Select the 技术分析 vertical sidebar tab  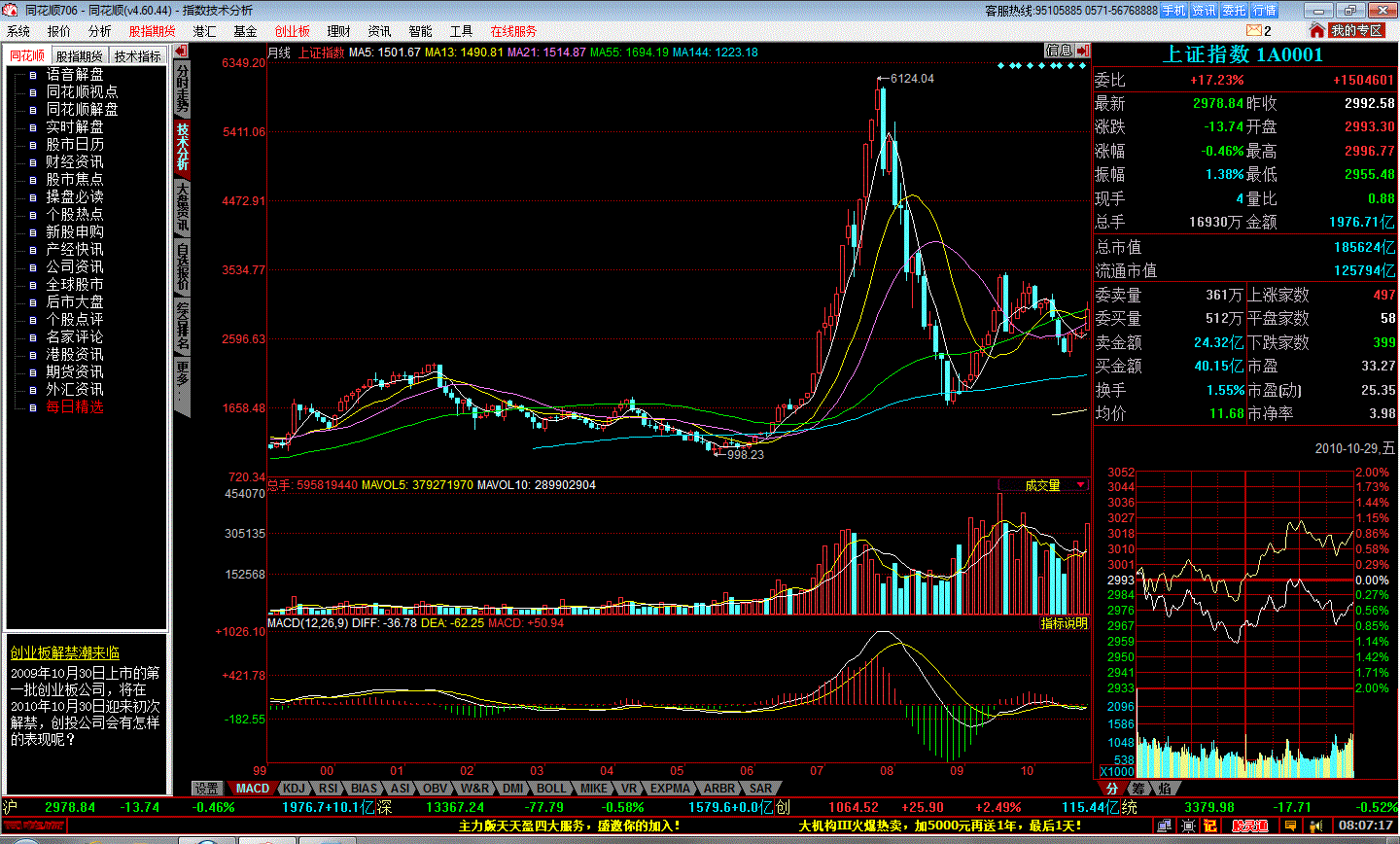tap(182, 147)
